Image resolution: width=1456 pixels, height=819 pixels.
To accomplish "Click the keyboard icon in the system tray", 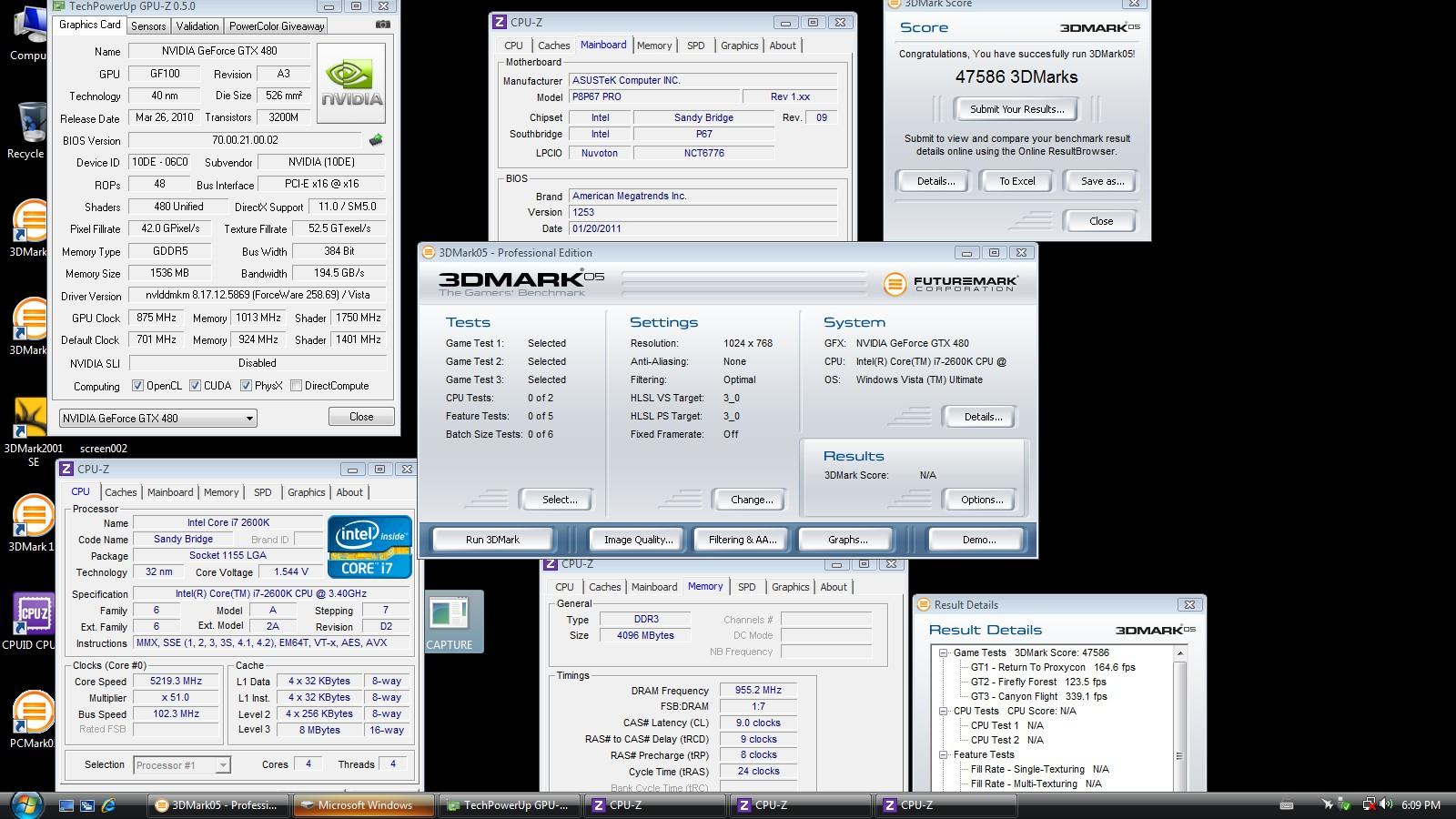I will [x=1286, y=805].
